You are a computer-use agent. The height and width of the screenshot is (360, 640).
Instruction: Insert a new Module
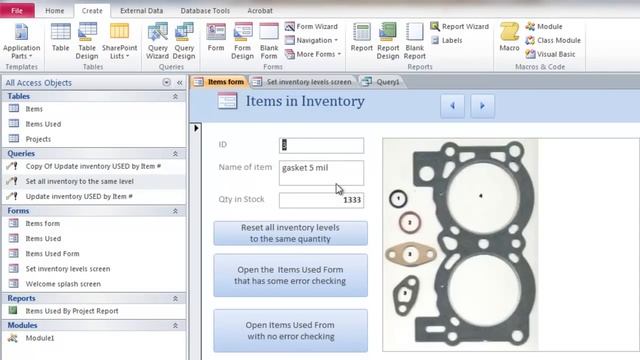tap(544, 27)
